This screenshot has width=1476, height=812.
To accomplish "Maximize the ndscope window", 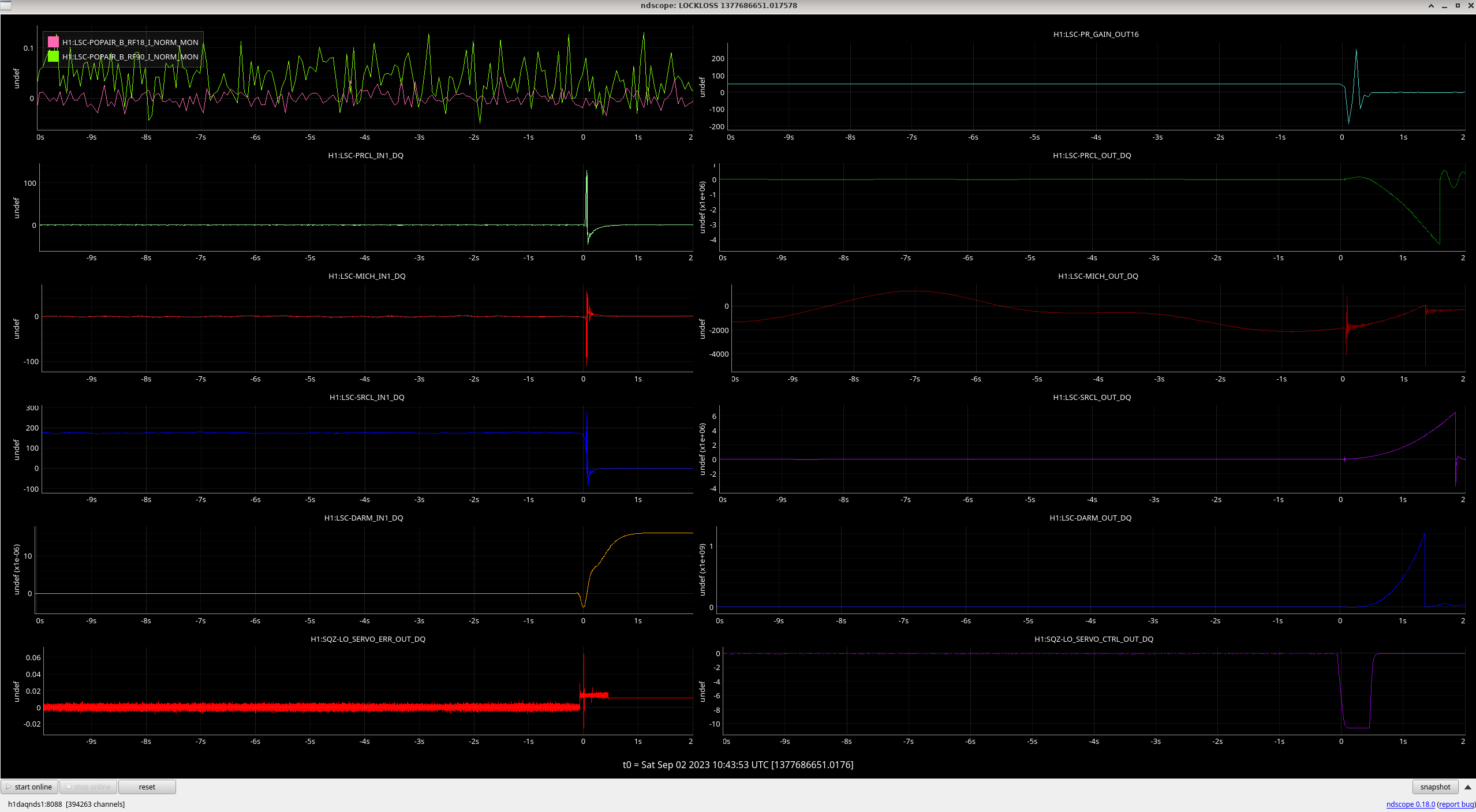I will [1458, 6].
